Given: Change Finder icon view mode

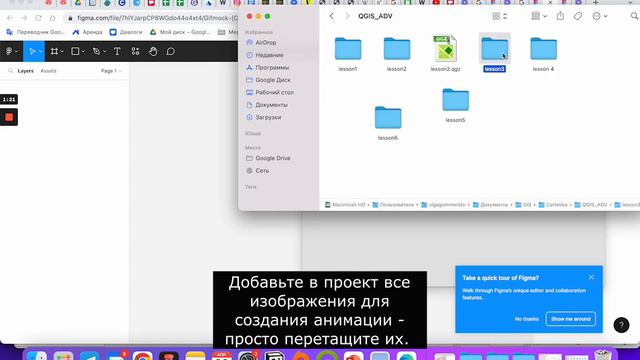Looking at the screenshot, I should tap(499, 16).
